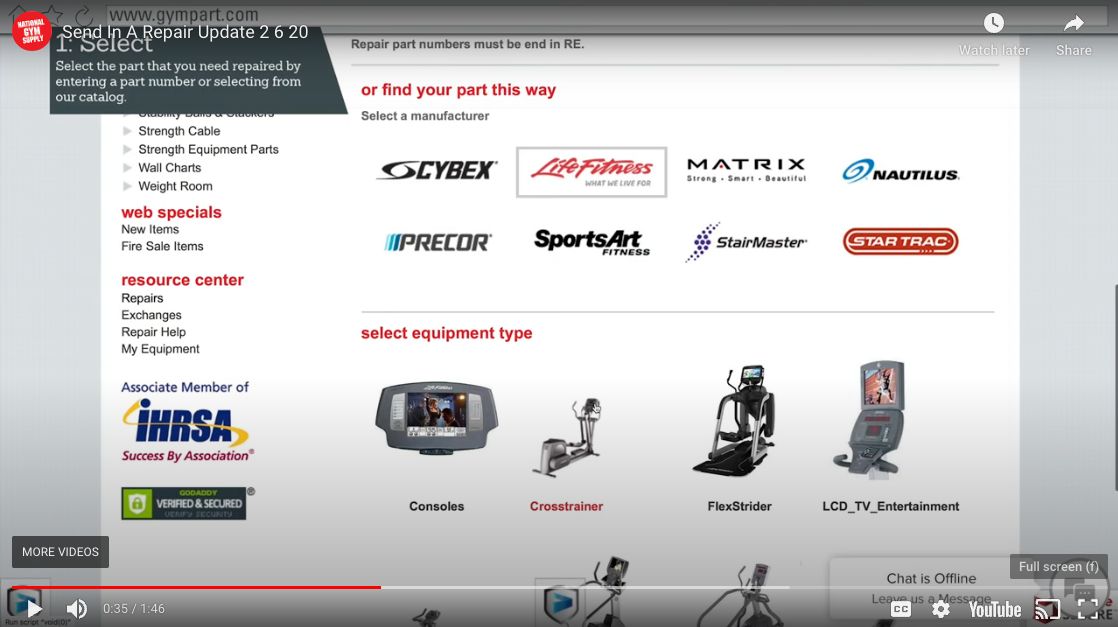Screen dimensions: 1118x627
Task: Seek on the red video progress bar
Action: (196, 588)
